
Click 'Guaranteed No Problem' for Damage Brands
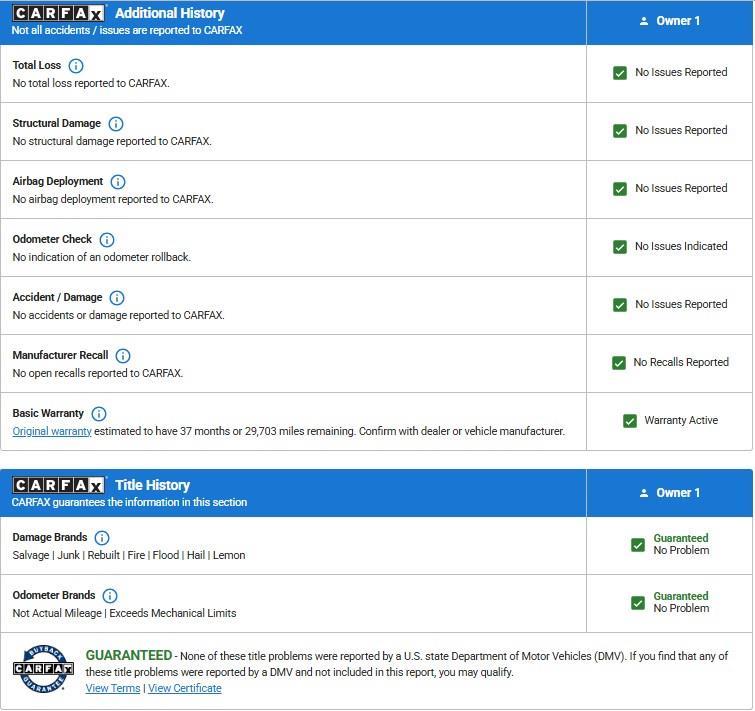(681, 544)
